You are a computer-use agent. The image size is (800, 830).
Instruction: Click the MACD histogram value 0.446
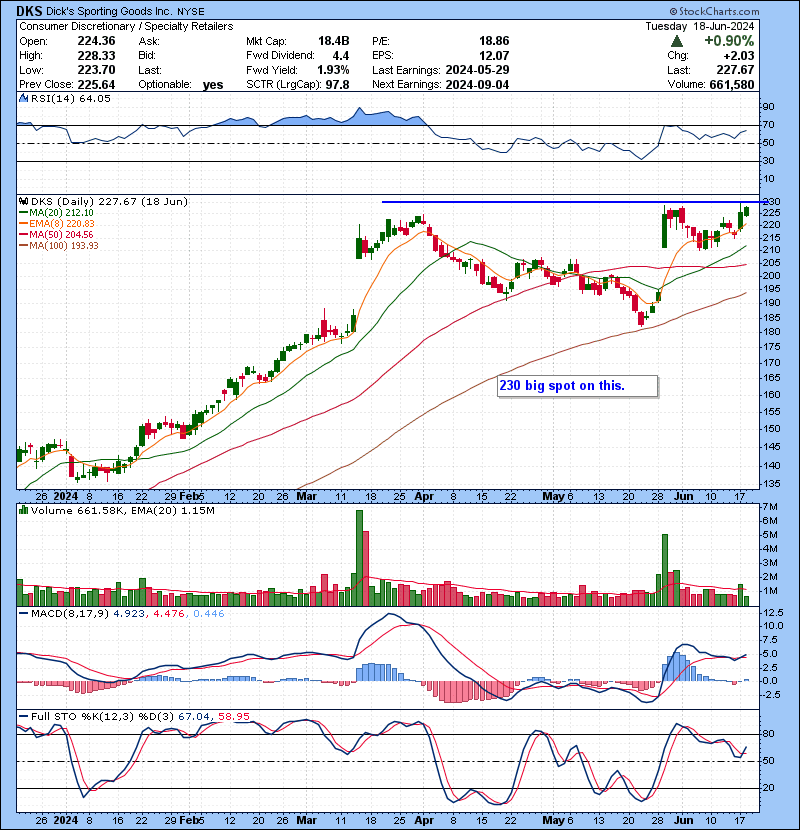pyautogui.click(x=209, y=614)
